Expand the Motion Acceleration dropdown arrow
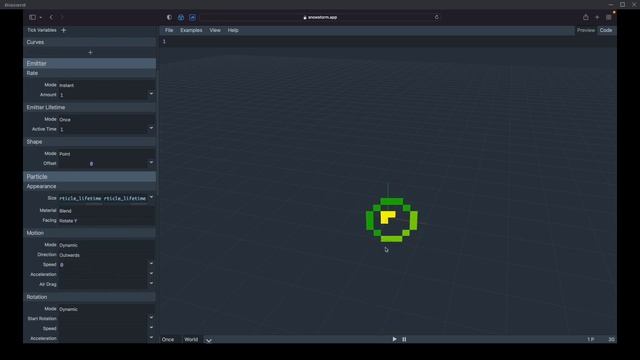This screenshot has height=360, width=640. (x=151, y=273)
